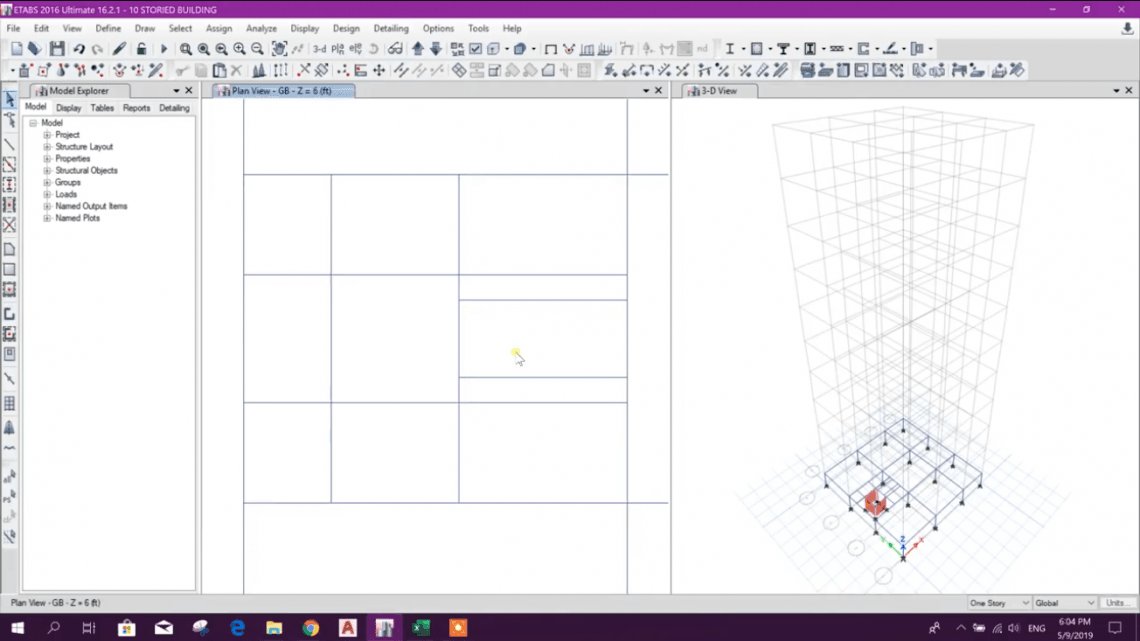
Task: Open File Explorer from the taskbar
Action: (x=274, y=627)
